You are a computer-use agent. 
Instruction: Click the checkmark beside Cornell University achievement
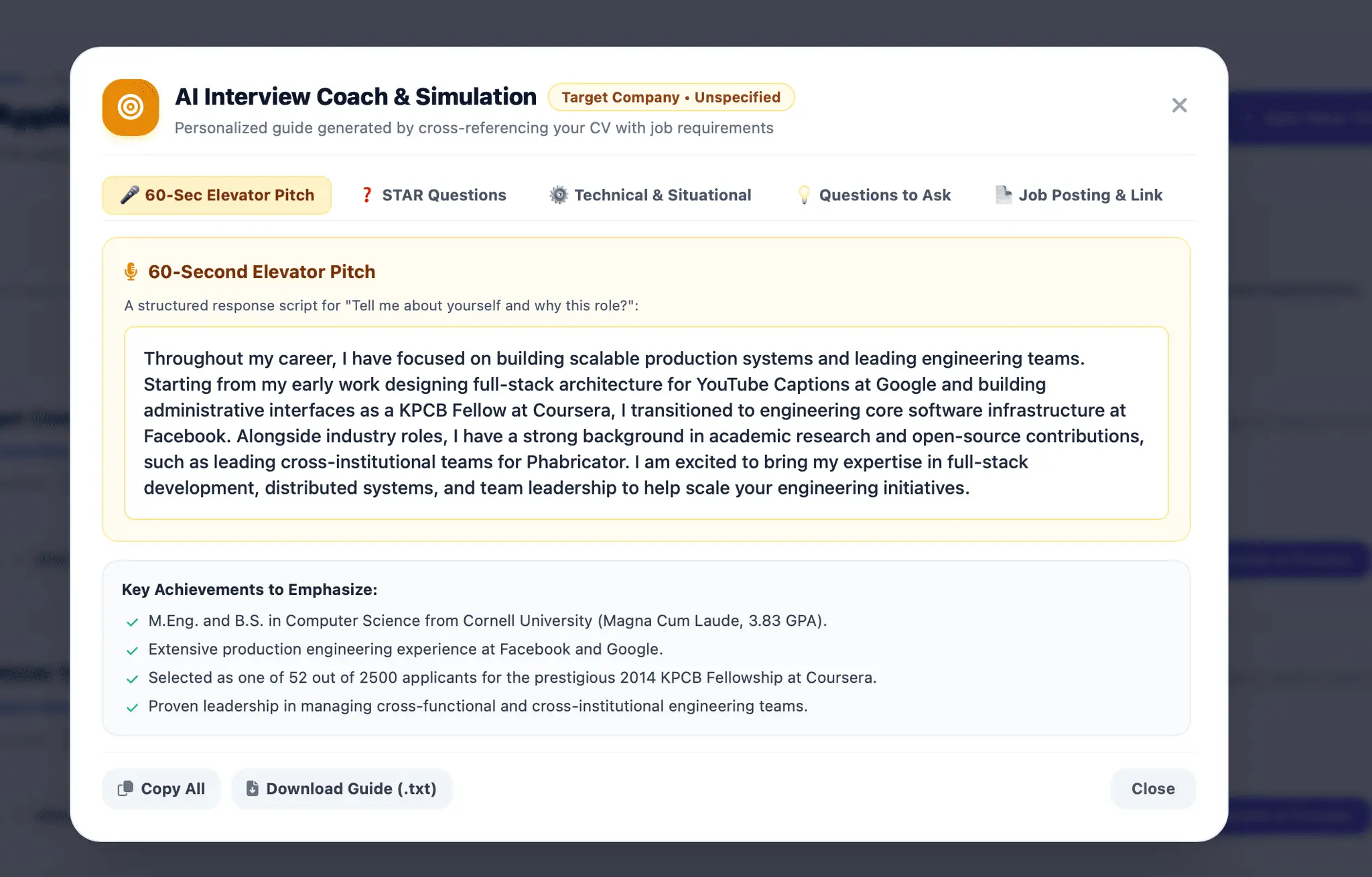pos(132,622)
